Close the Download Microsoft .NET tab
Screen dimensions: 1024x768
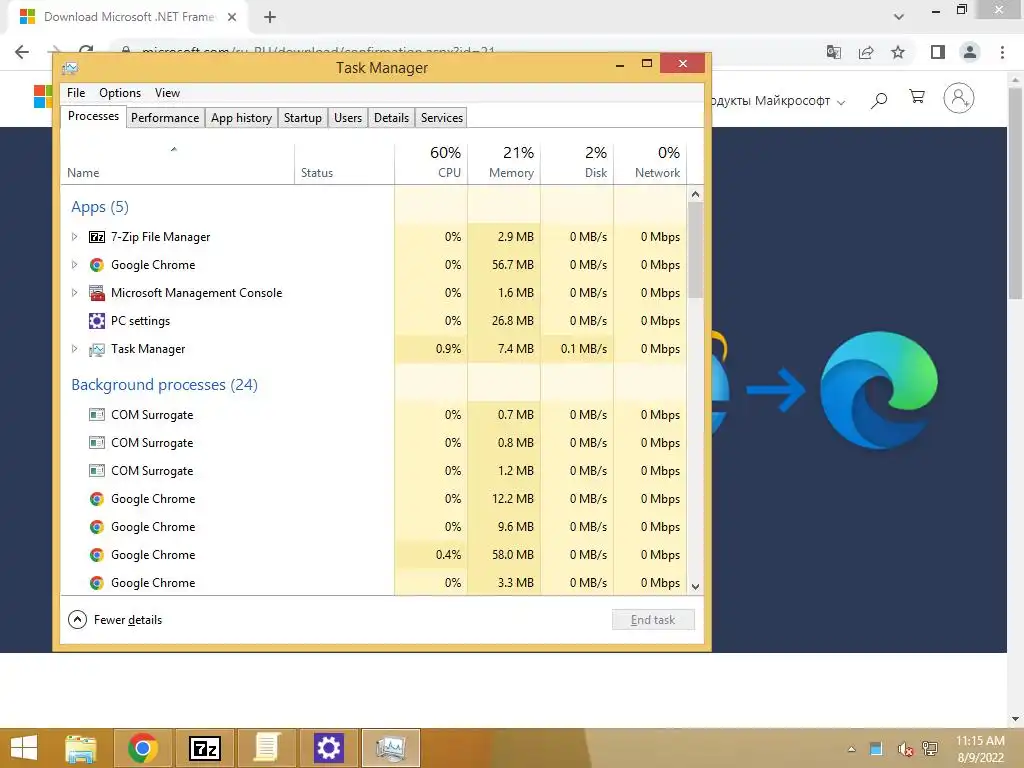pos(232,17)
